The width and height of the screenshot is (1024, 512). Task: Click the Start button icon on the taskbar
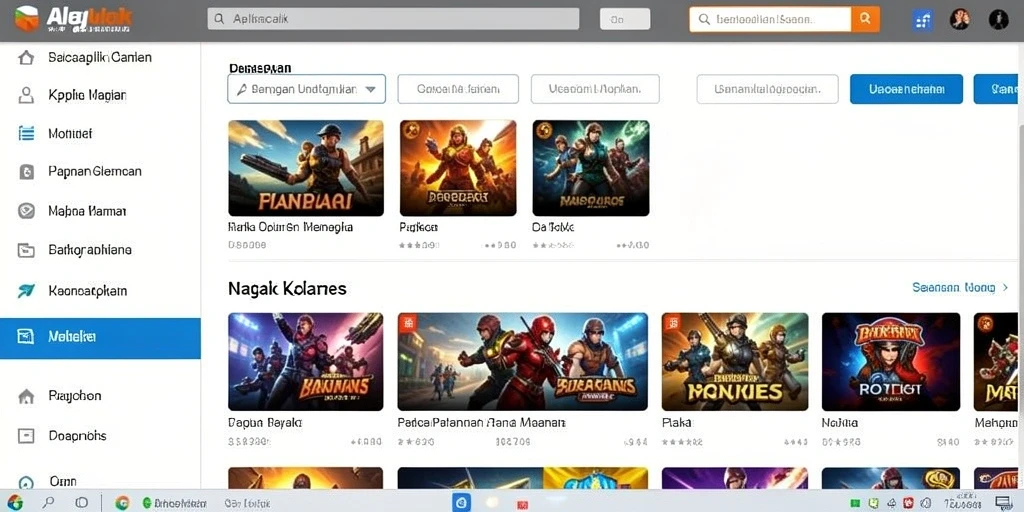point(14,502)
